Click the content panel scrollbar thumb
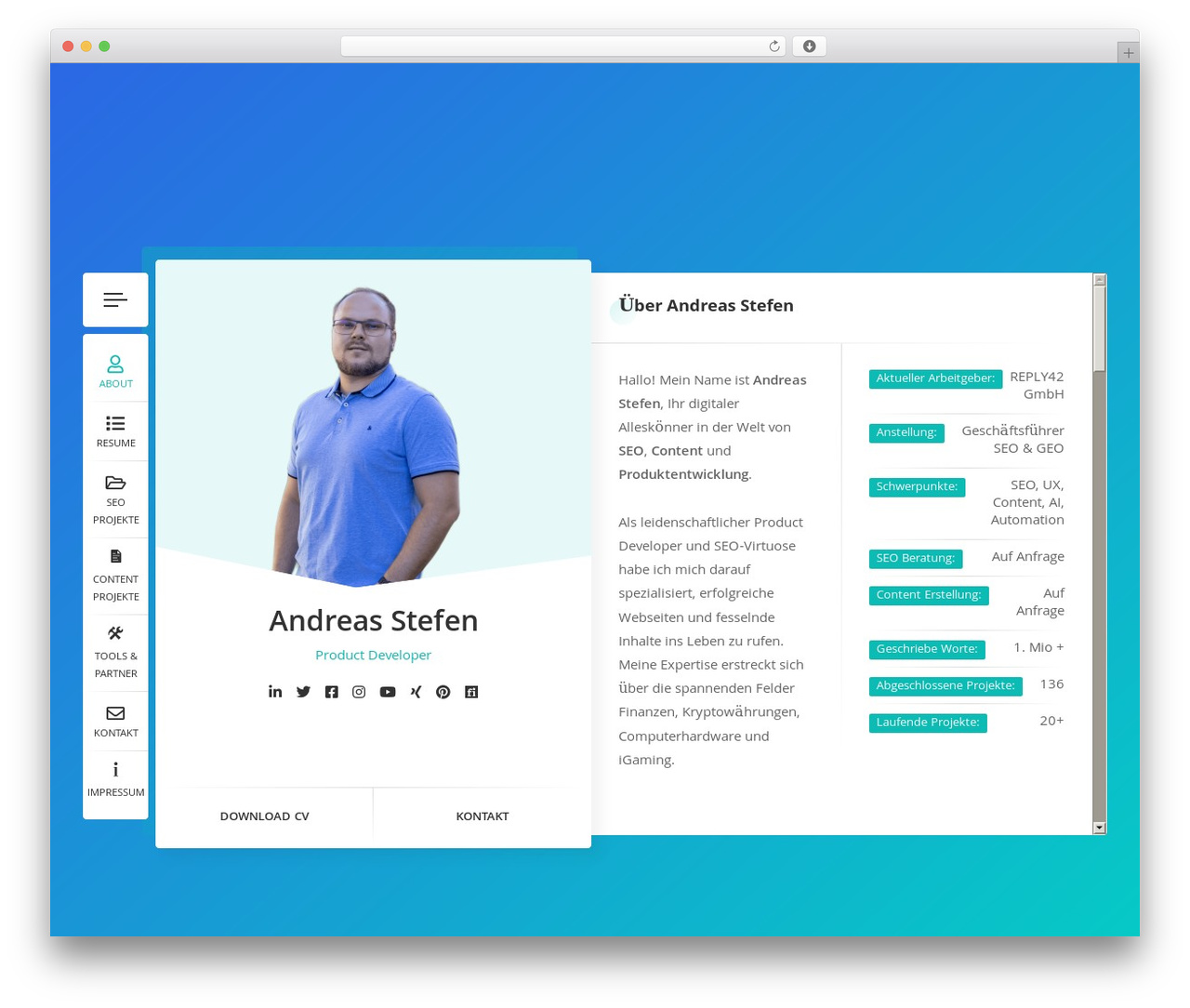 tap(1100, 329)
